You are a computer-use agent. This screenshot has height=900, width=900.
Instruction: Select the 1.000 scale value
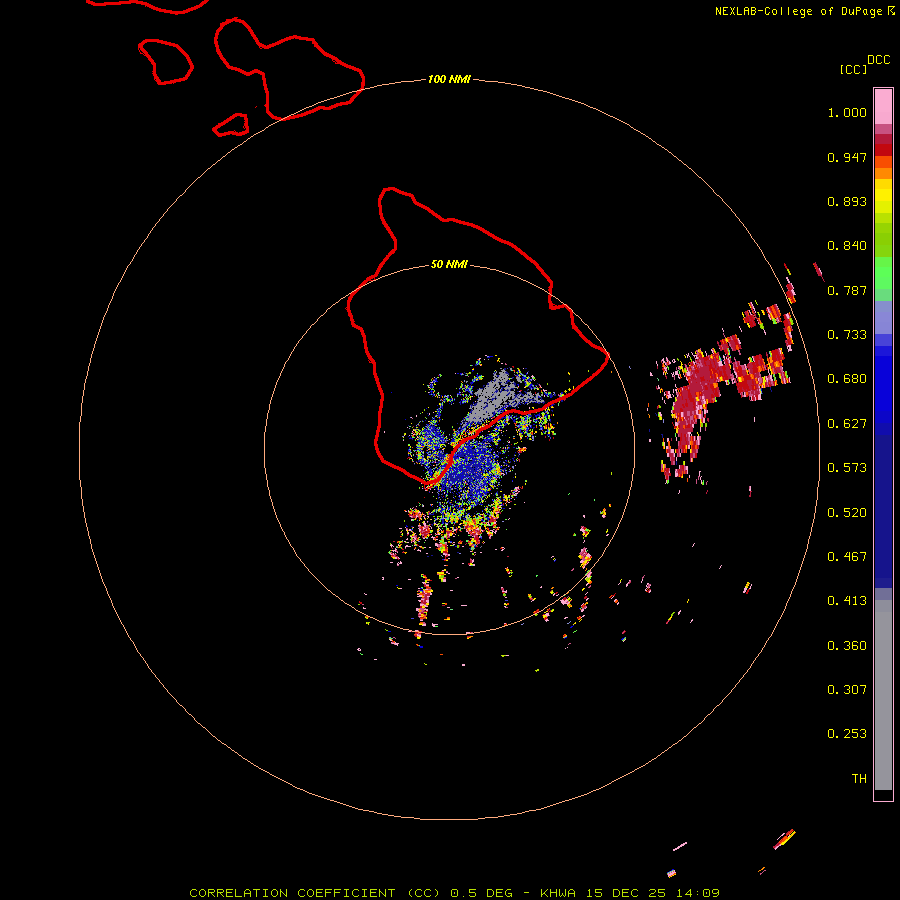(847, 112)
